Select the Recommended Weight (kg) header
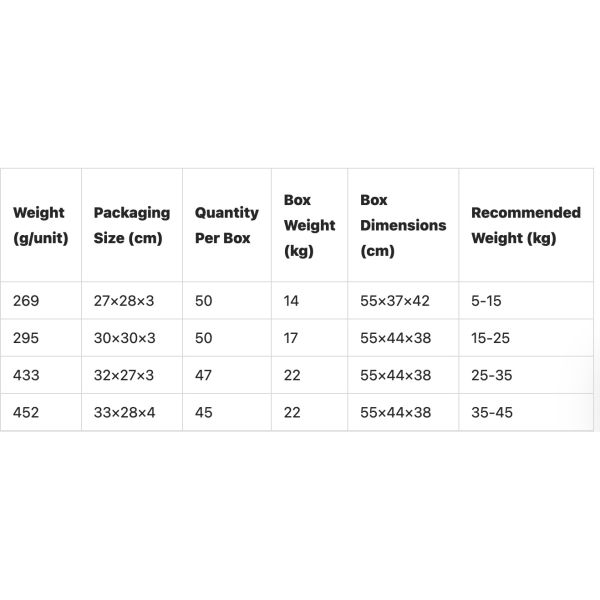 click(525, 225)
